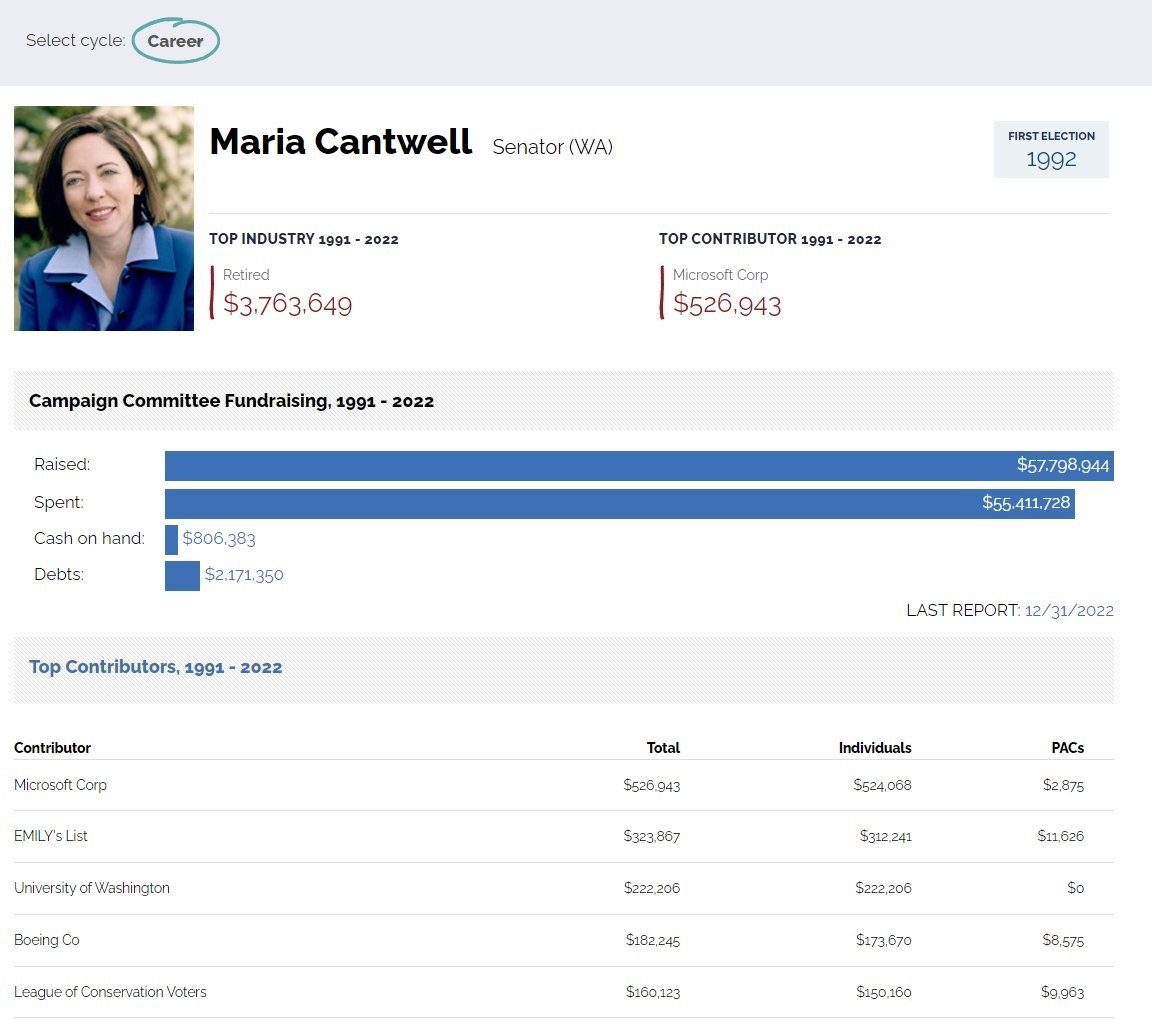1152x1020 pixels.
Task: Click Boeing Co PACs amount $8,575
Action: [x=1063, y=941]
